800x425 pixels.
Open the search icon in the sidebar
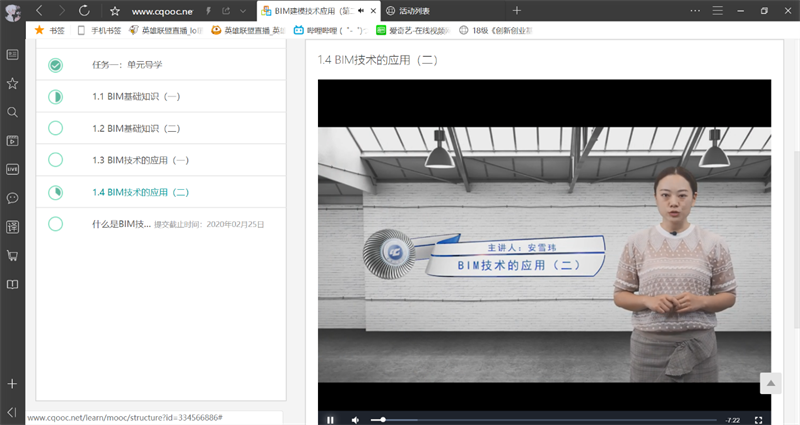pyautogui.click(x=12, y=112)
